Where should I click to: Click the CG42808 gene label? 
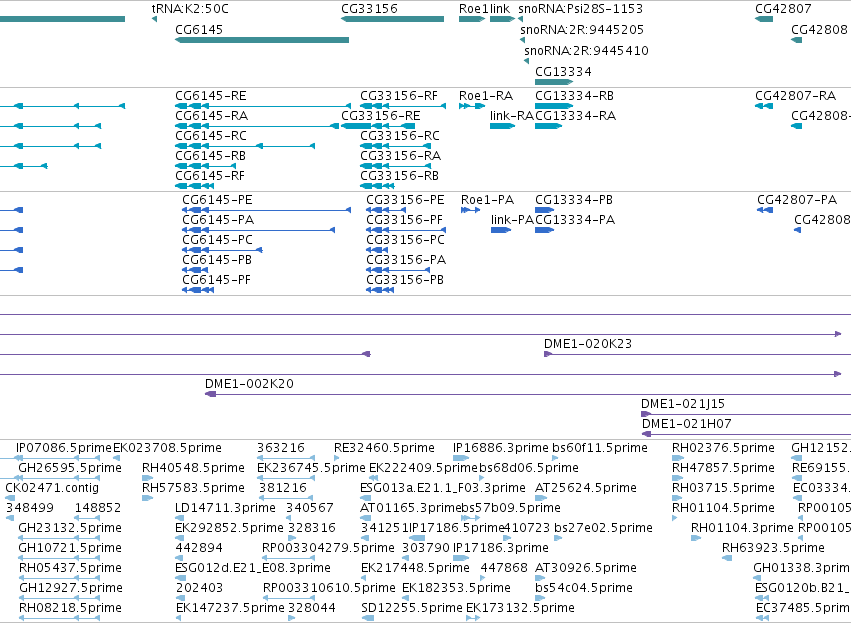(819, 29)
